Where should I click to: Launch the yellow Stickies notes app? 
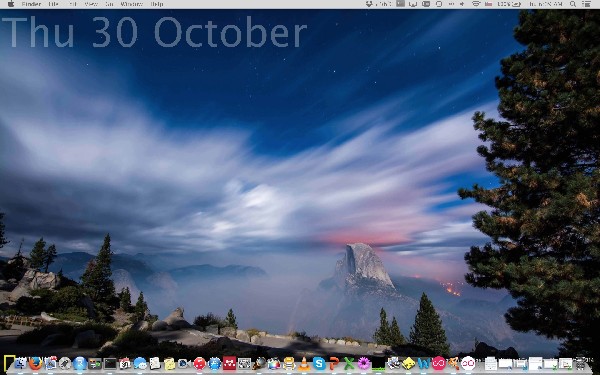tap(170, 364)
